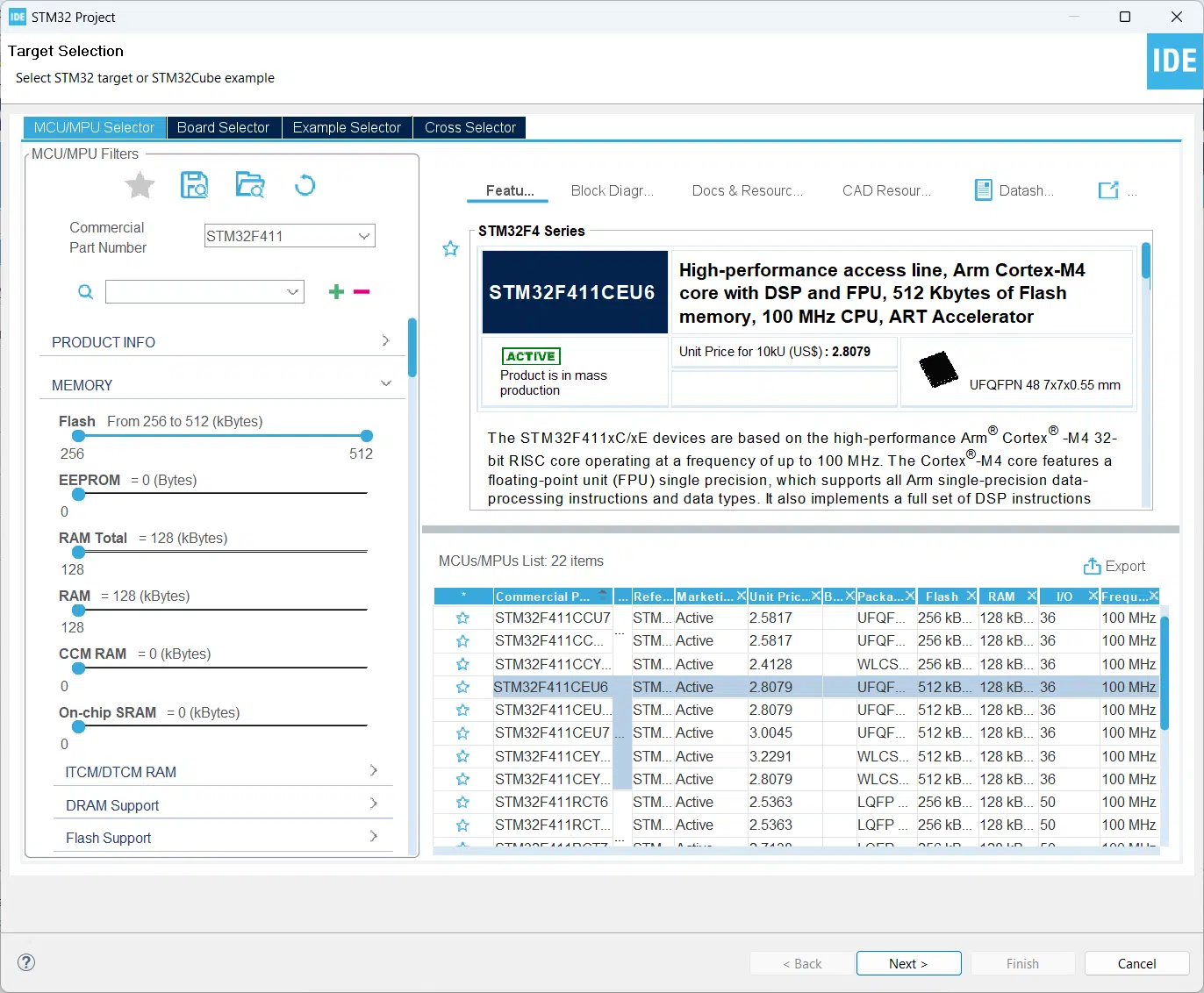Click the On-chip SRAM slider handle
Screen dimensions: 1204x993
(79, 726)
